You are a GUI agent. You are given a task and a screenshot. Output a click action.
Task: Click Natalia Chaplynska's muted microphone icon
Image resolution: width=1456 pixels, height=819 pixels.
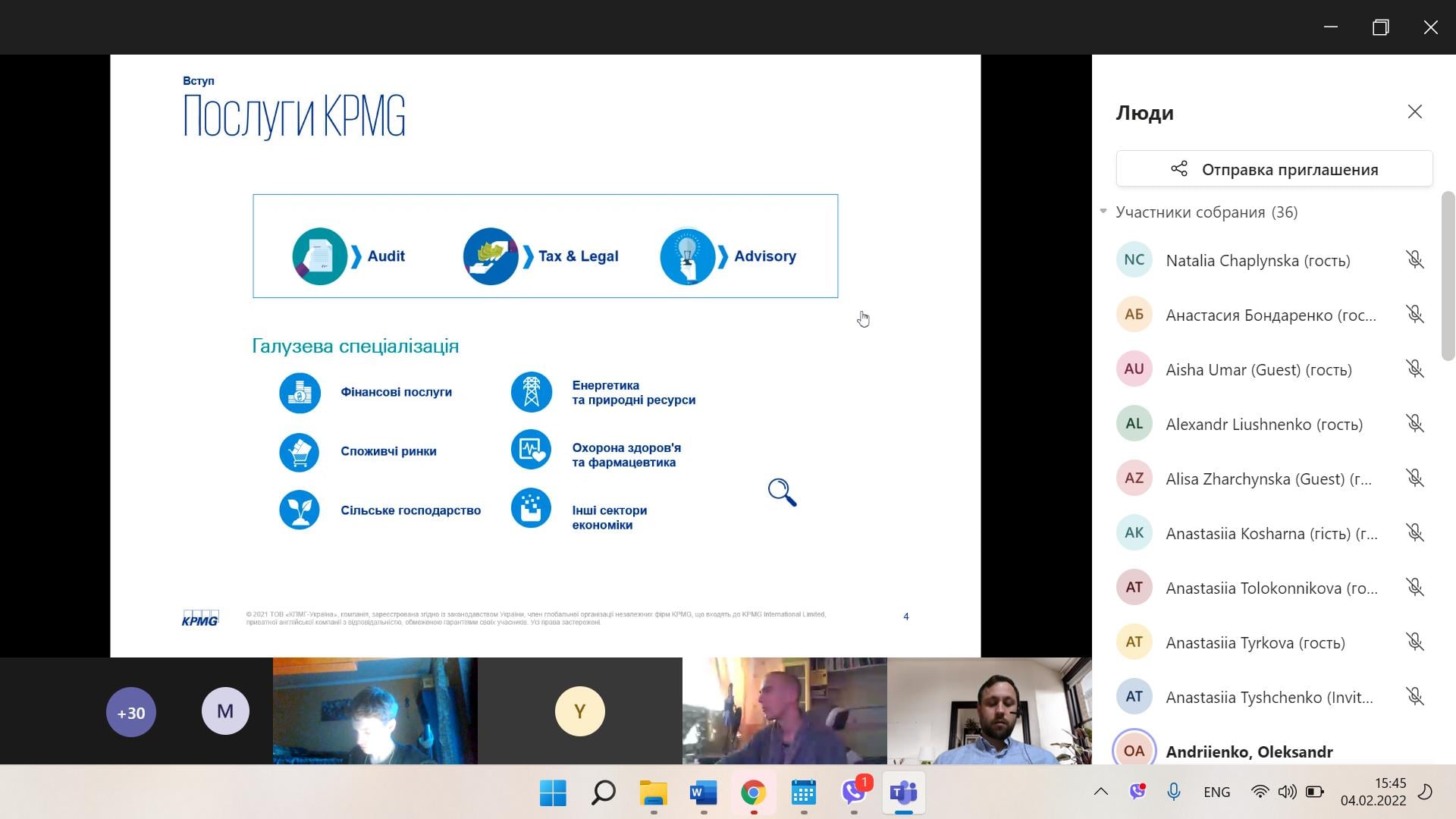click(1414, 260)
